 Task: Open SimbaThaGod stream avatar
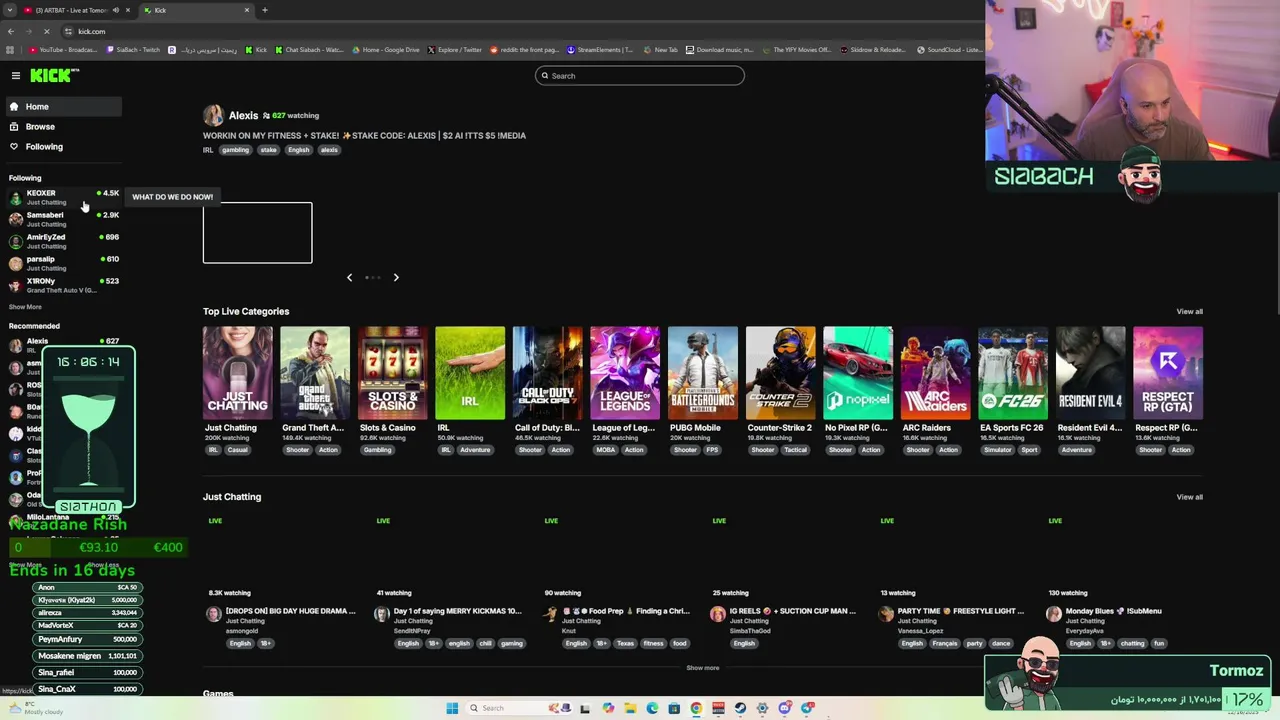pyautogui.click(x=717, y=614)
